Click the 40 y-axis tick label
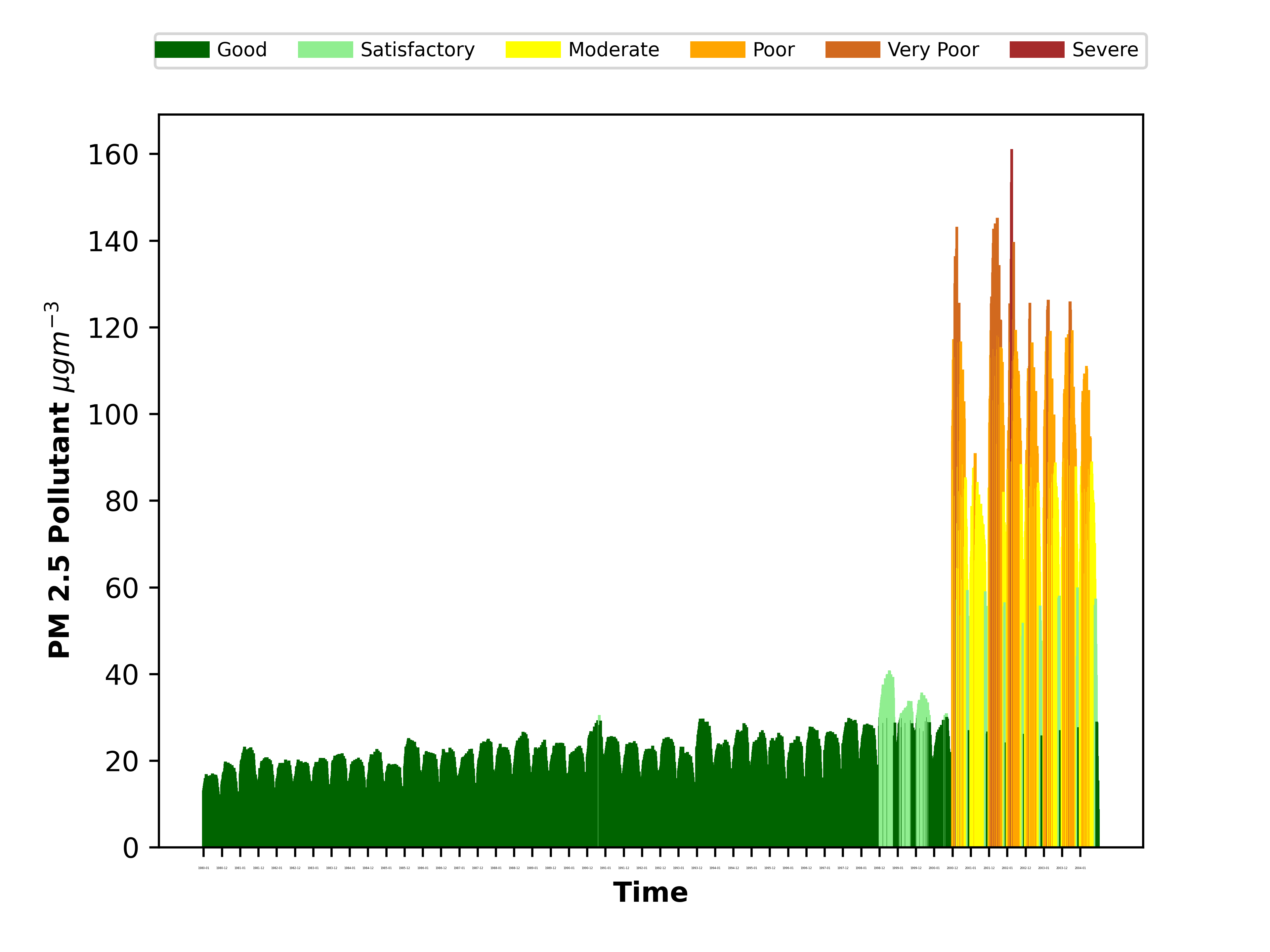 pos(121,675)
